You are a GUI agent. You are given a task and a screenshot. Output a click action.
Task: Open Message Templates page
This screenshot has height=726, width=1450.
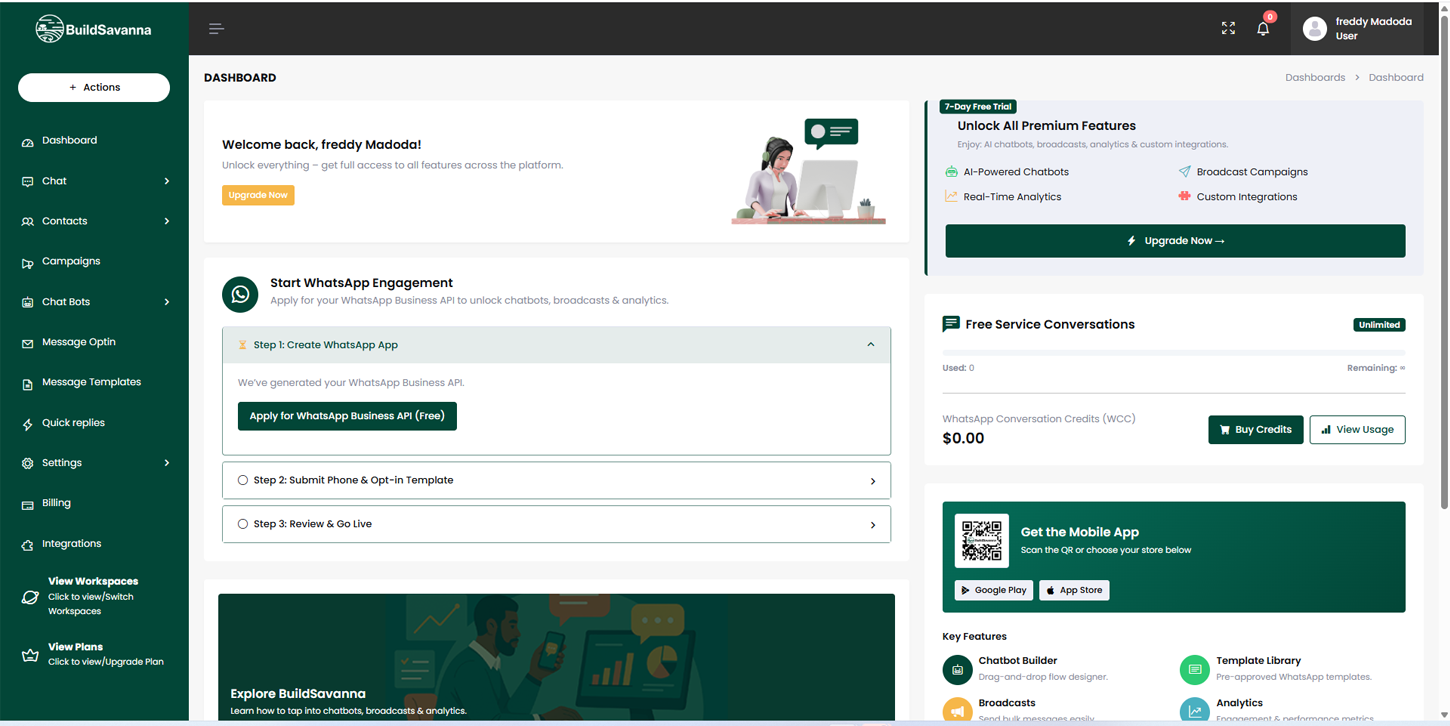[91, 382]
